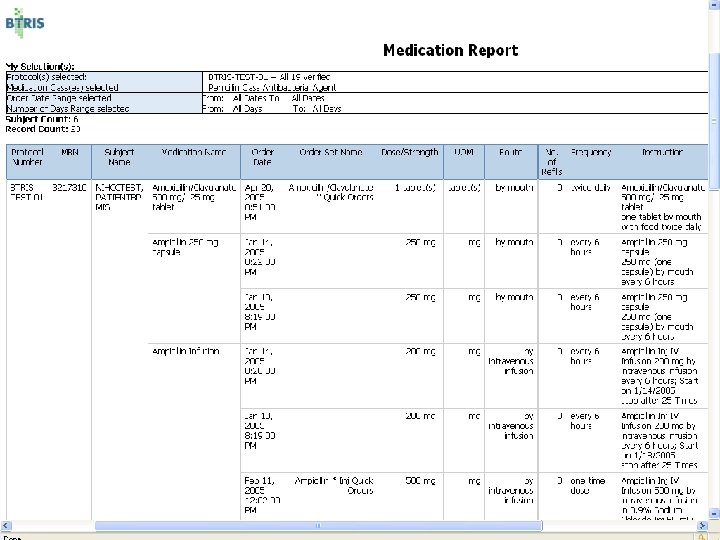Click the Apr 20, 2005 order date

[x=260, y=202]
